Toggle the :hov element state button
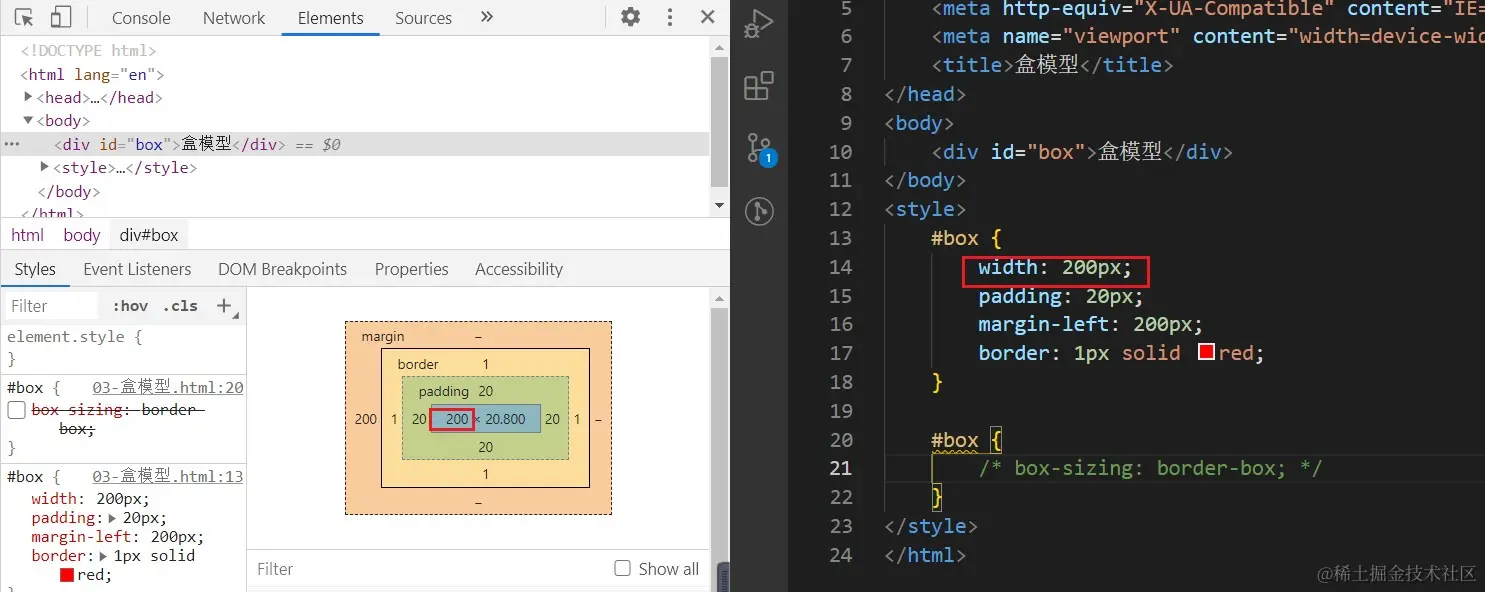Screen dimensions: 1485x592 point(130,306)
